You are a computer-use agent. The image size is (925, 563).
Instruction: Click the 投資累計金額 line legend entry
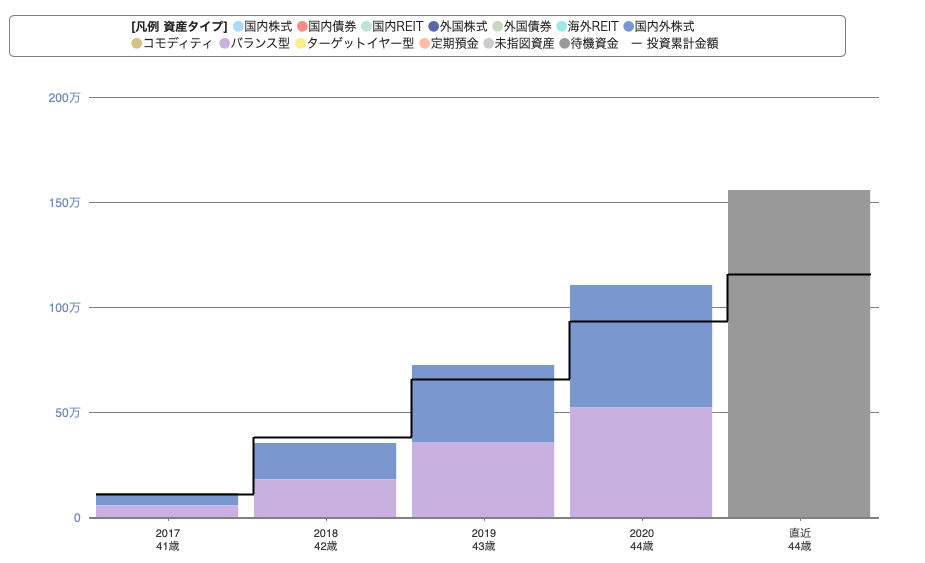tap(675, 44)
